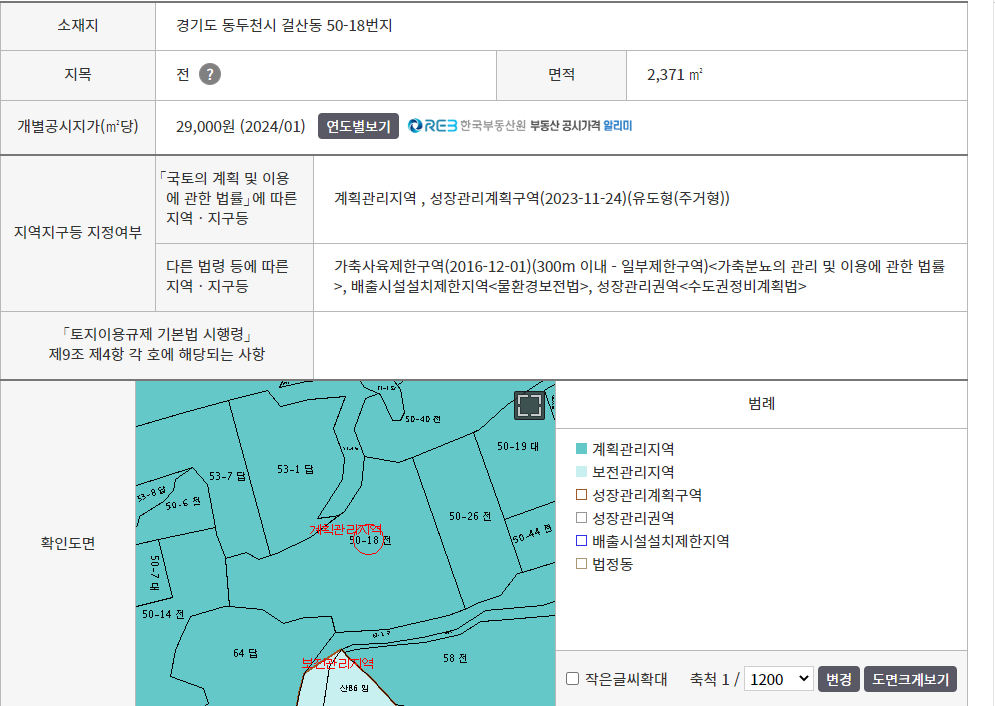
Task: Enable the 작은글씨확대 checkbox
Action: [x=572, y=679]
